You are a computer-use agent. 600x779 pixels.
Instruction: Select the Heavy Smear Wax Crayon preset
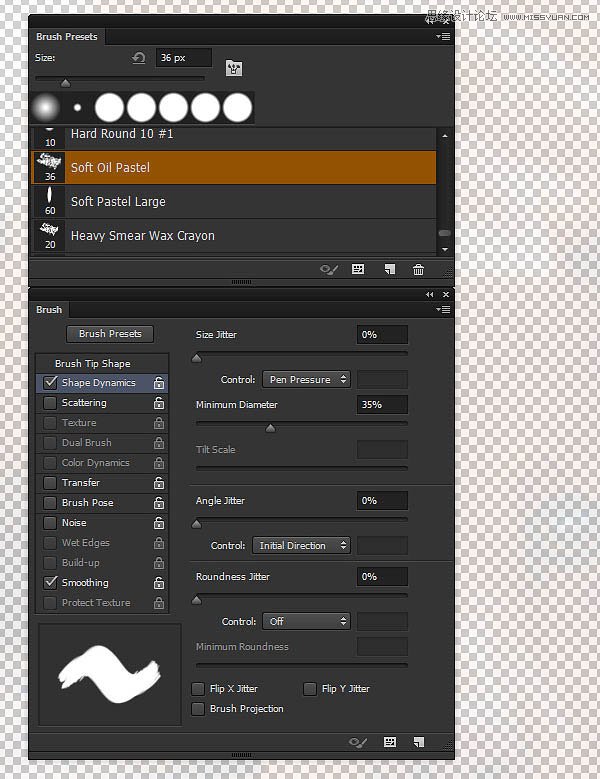(233, 235)
